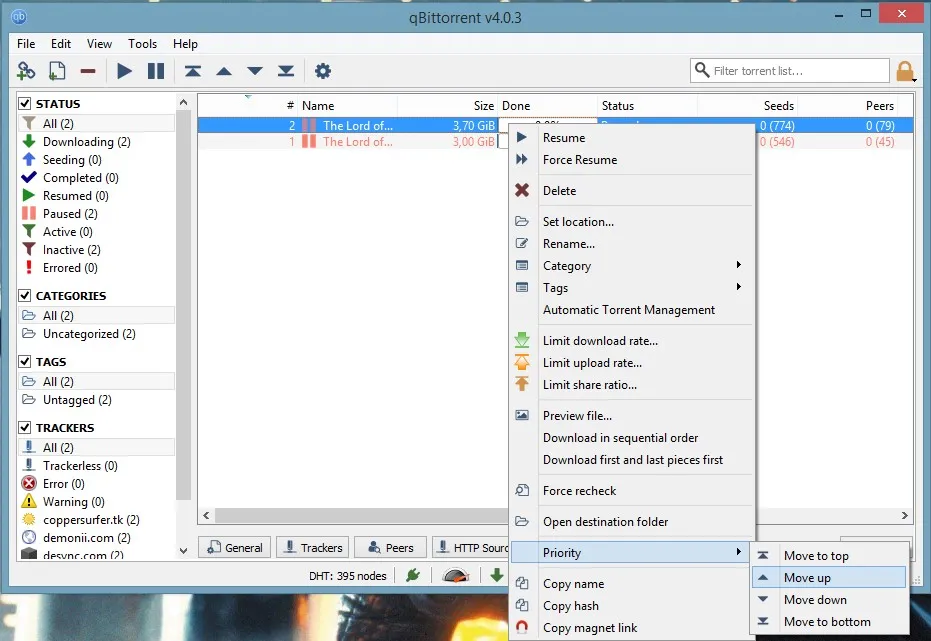
Task: Choose Limit download rate... in context menu
Action: click(632, 341)
